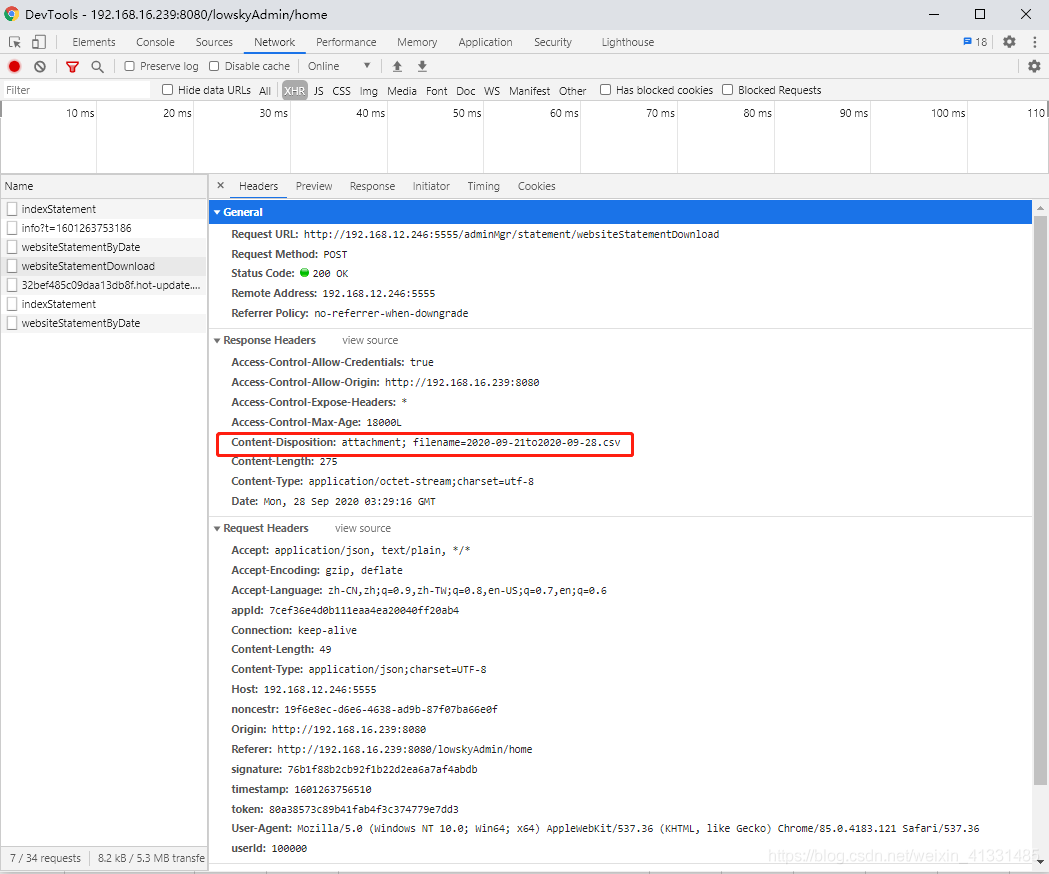The image size is (1049, 874).
Task: Click the 50 ms timeline marker
Action: [467, 113]
